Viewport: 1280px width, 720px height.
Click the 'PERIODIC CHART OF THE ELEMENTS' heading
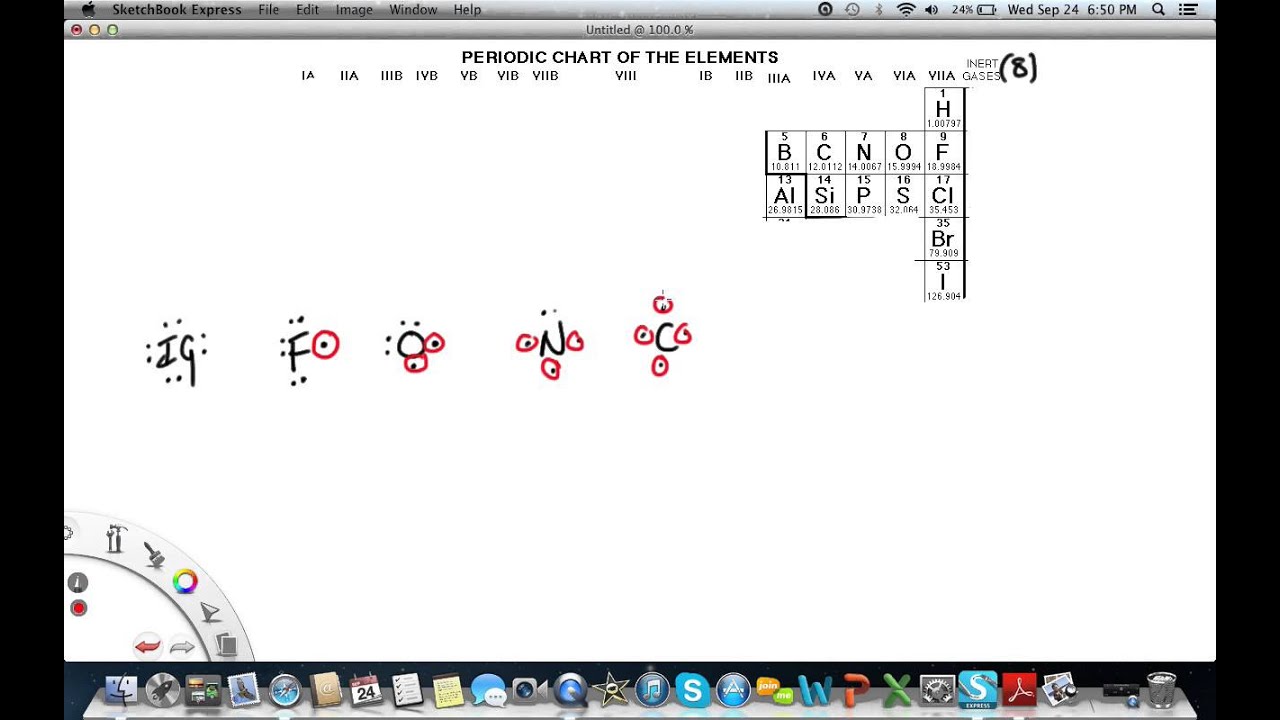click(x=620, y=57)
